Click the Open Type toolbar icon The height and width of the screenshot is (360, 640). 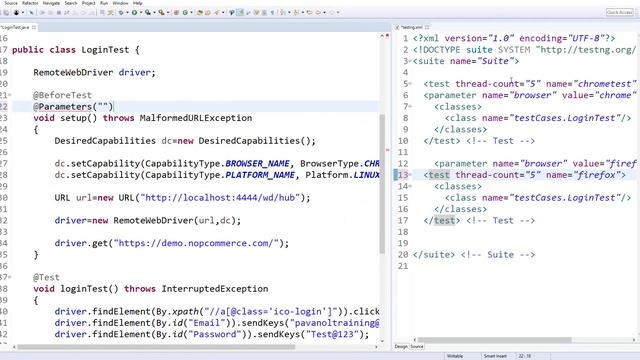click(x=200, y=13)
